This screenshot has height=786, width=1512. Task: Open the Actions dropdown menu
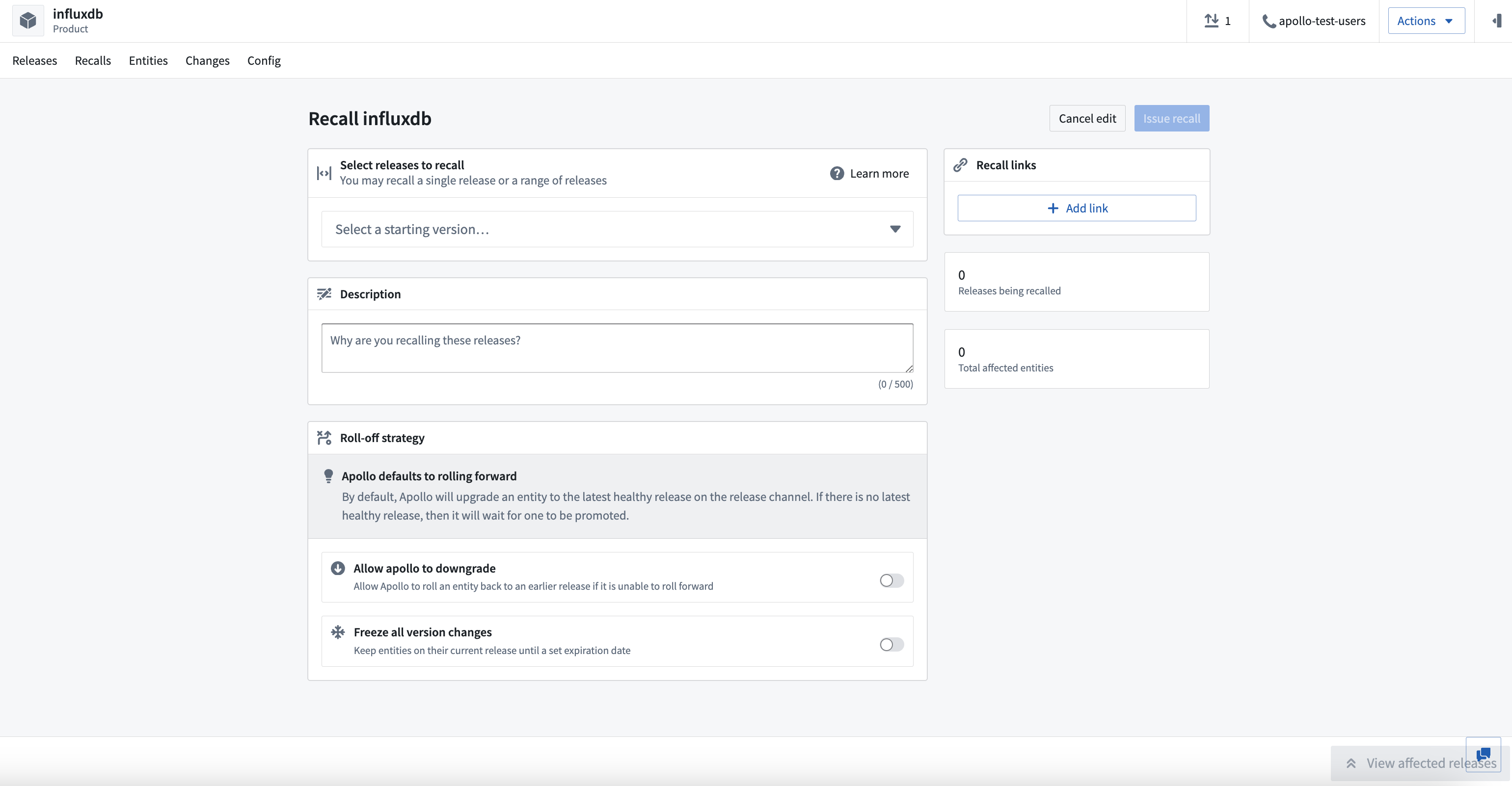1426,21
